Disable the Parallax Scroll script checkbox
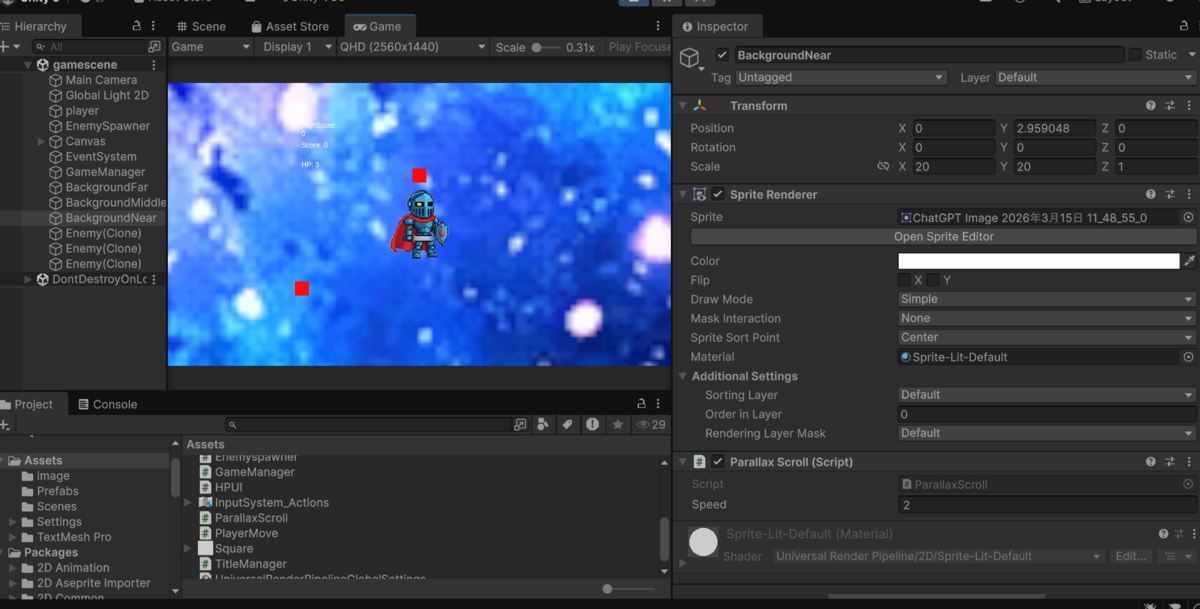This screenshot has width=1200, height=609. point(718,462)
